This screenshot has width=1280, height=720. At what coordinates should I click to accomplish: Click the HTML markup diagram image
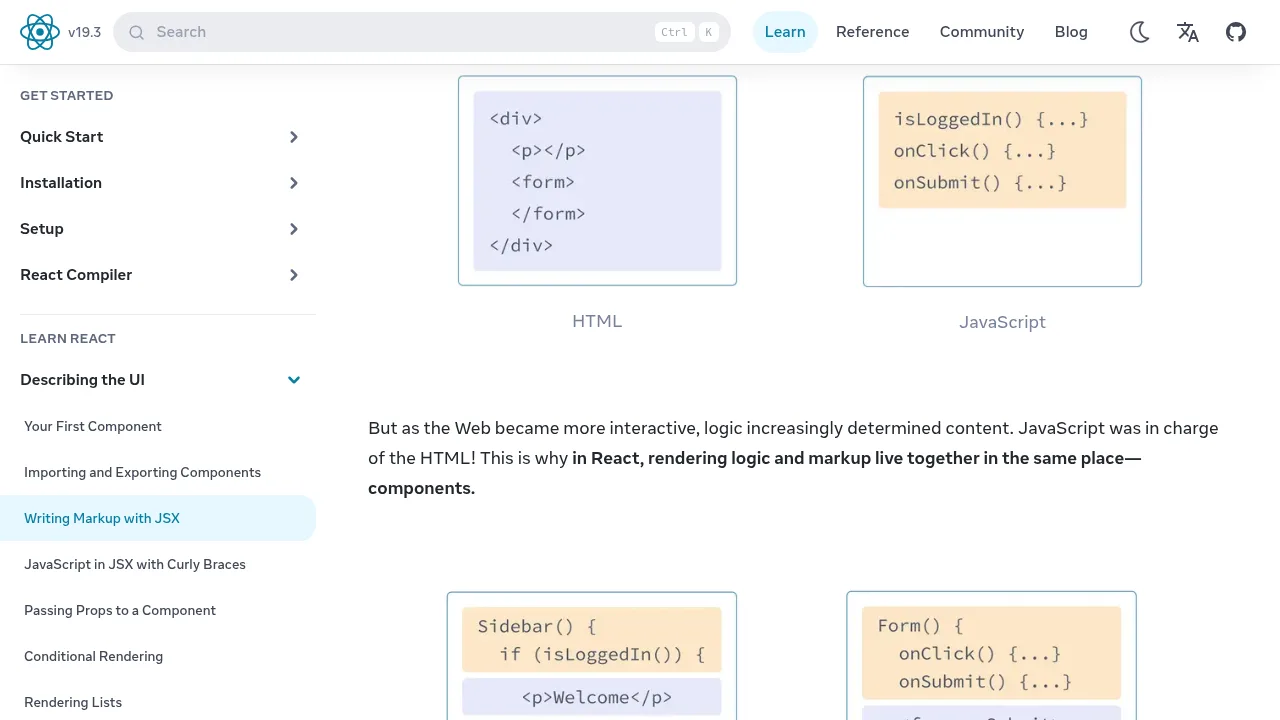pos(597,181)
